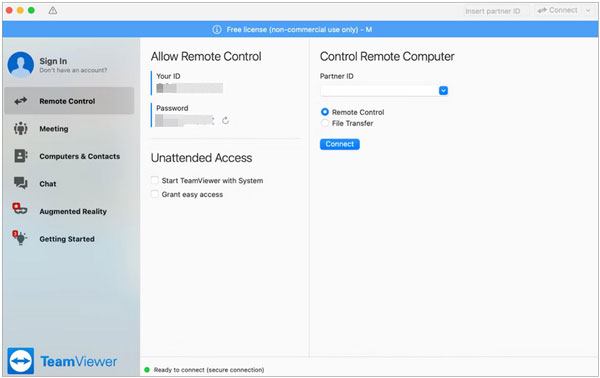Go to Computers & Contacts

point(69,156)
